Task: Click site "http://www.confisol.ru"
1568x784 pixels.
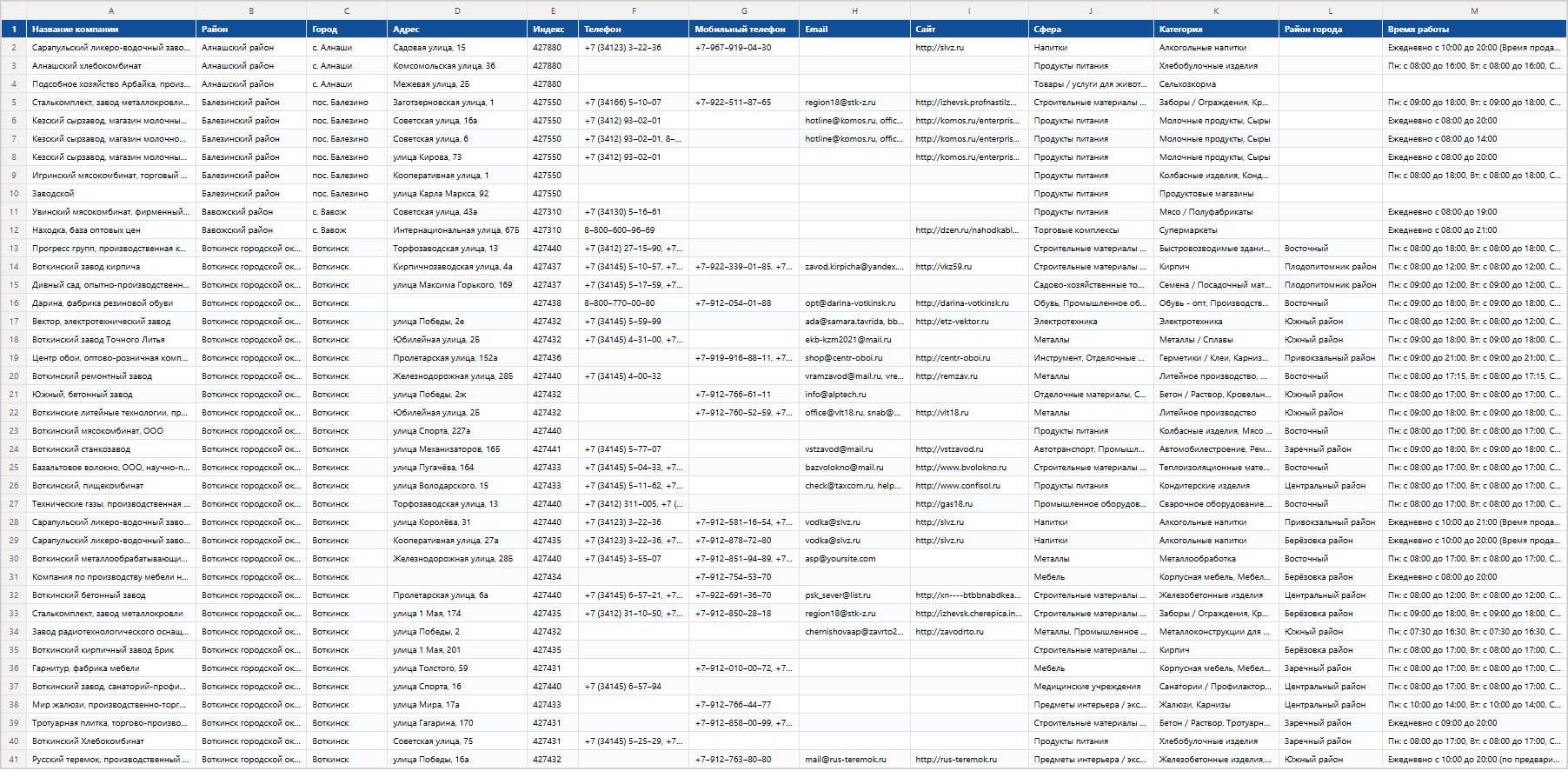Action: (x=969, y=486)
